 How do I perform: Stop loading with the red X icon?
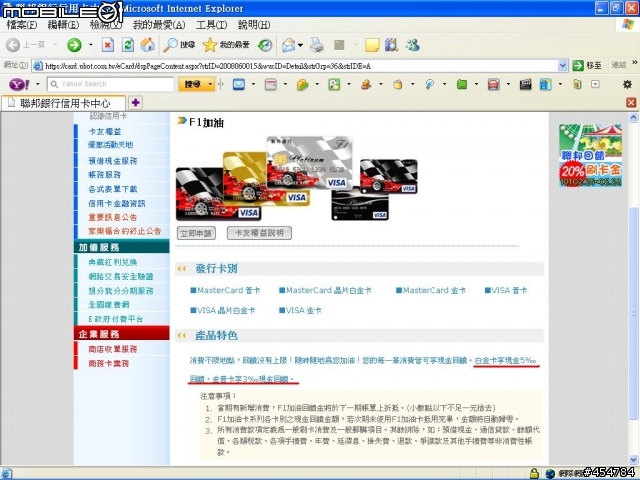point(108,45)
